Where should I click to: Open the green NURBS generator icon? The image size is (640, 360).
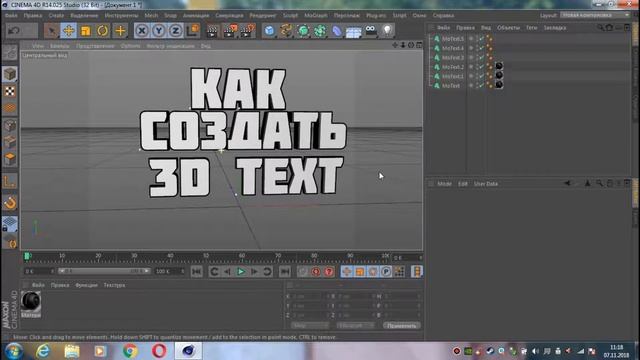click(303, 31)
